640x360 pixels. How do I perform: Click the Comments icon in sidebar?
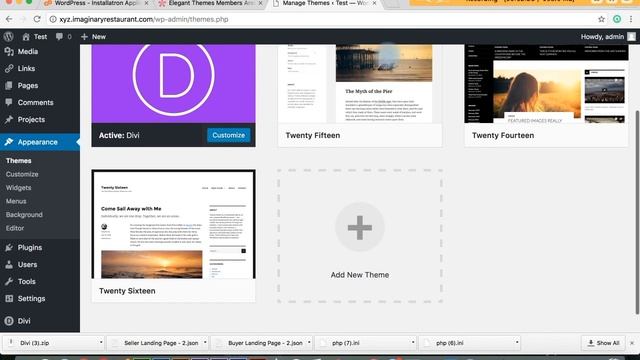(x=9, y=102)
